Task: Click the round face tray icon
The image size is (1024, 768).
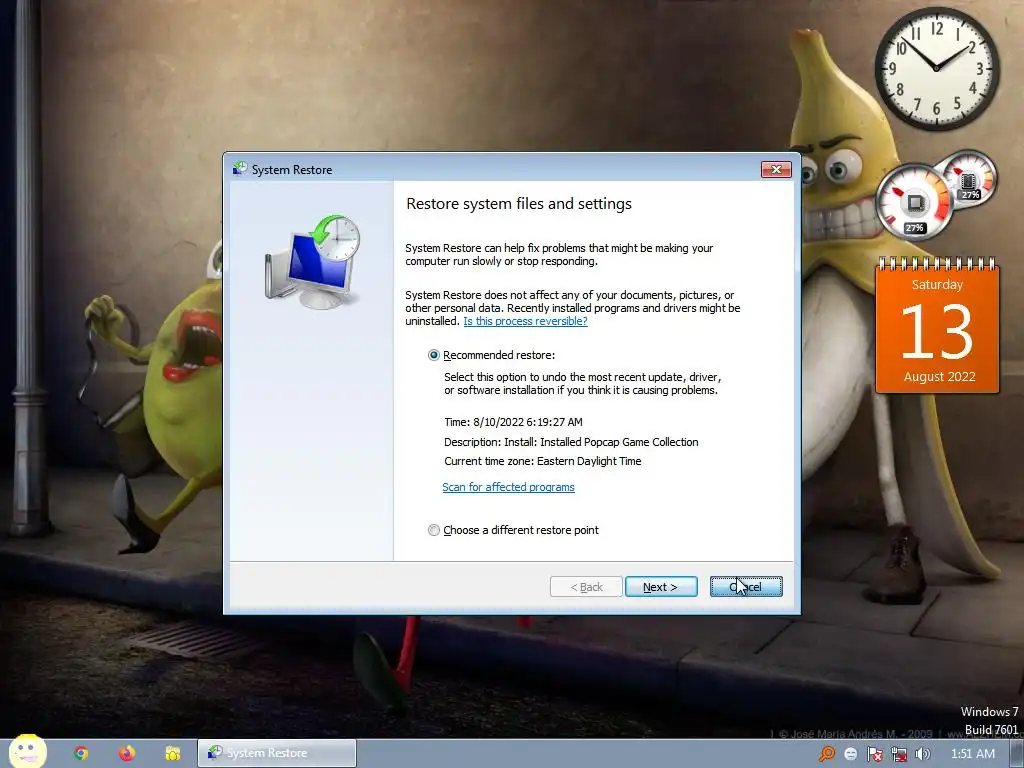Action: [x=850, y=754]
